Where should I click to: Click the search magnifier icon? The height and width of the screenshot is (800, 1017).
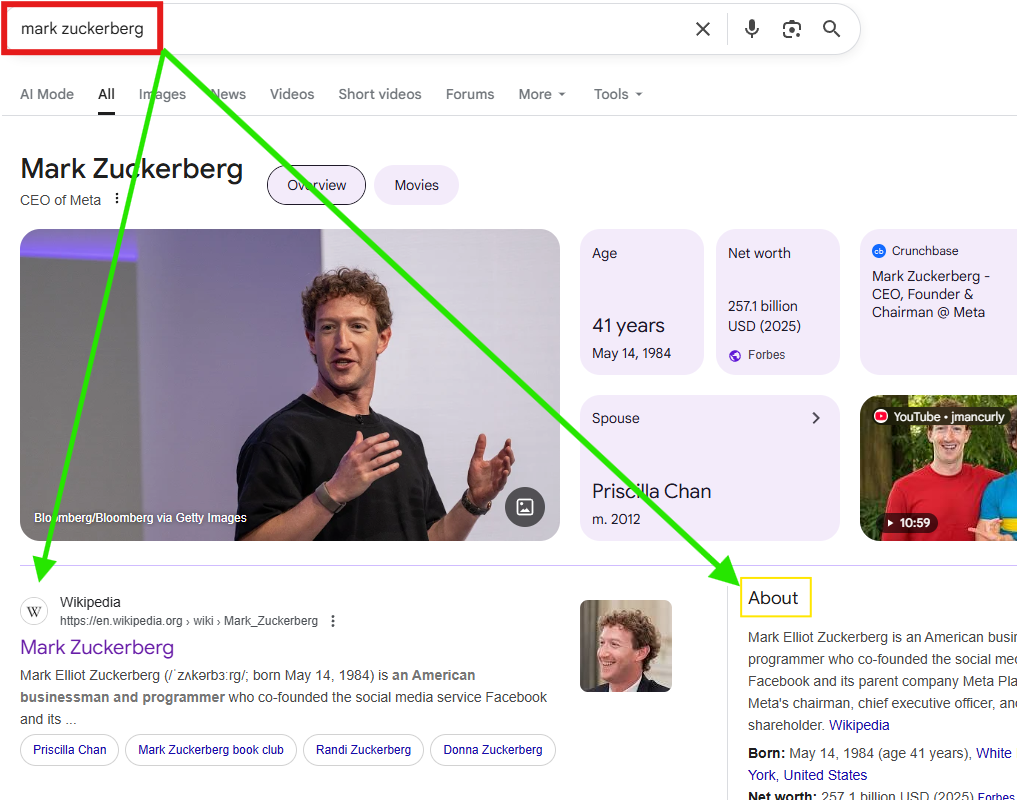[x=831, y=29]
